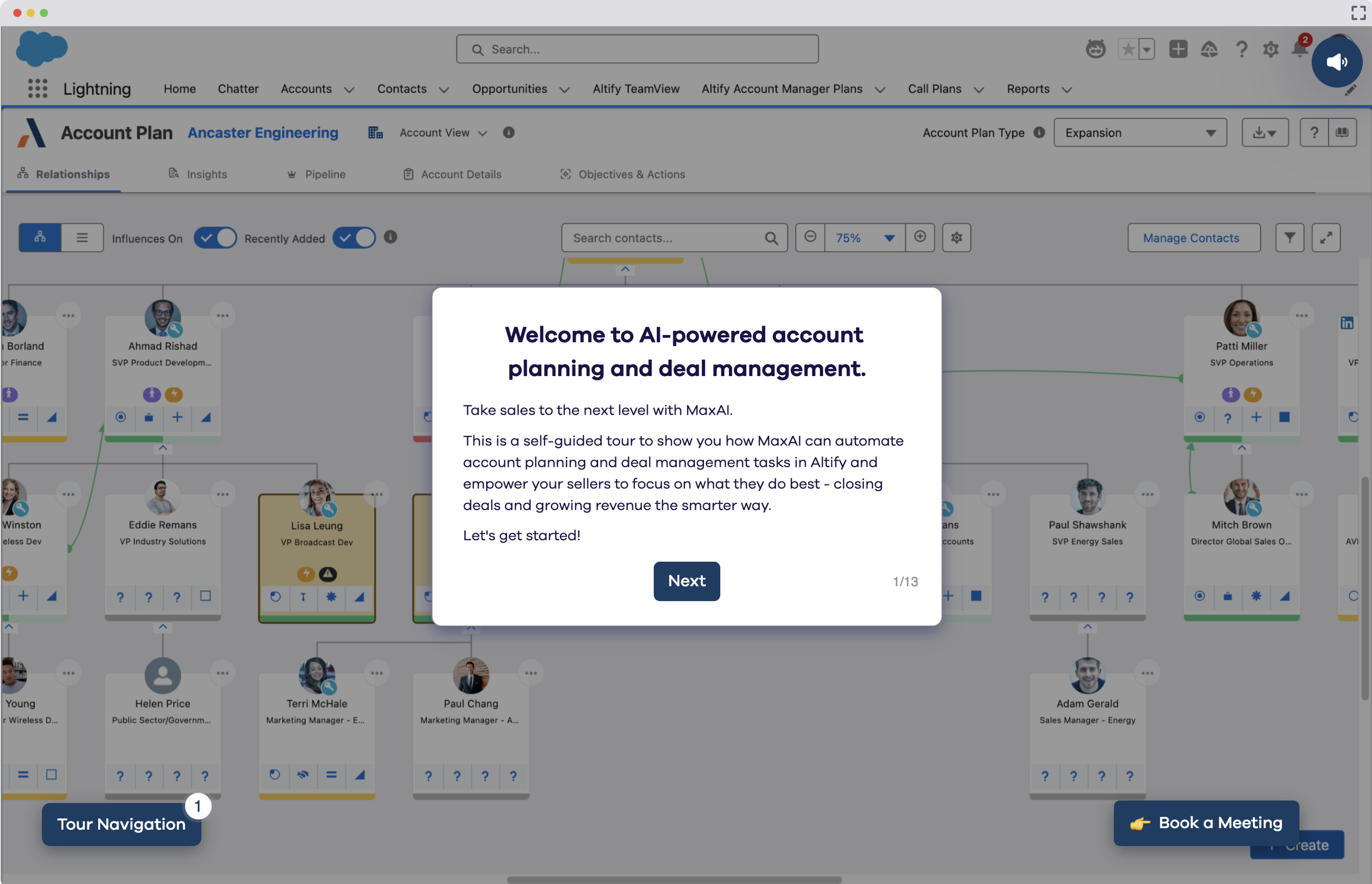Open the contacts filter funnel icon
Screen dimensions: 1372x884
tap(1289, 238)
